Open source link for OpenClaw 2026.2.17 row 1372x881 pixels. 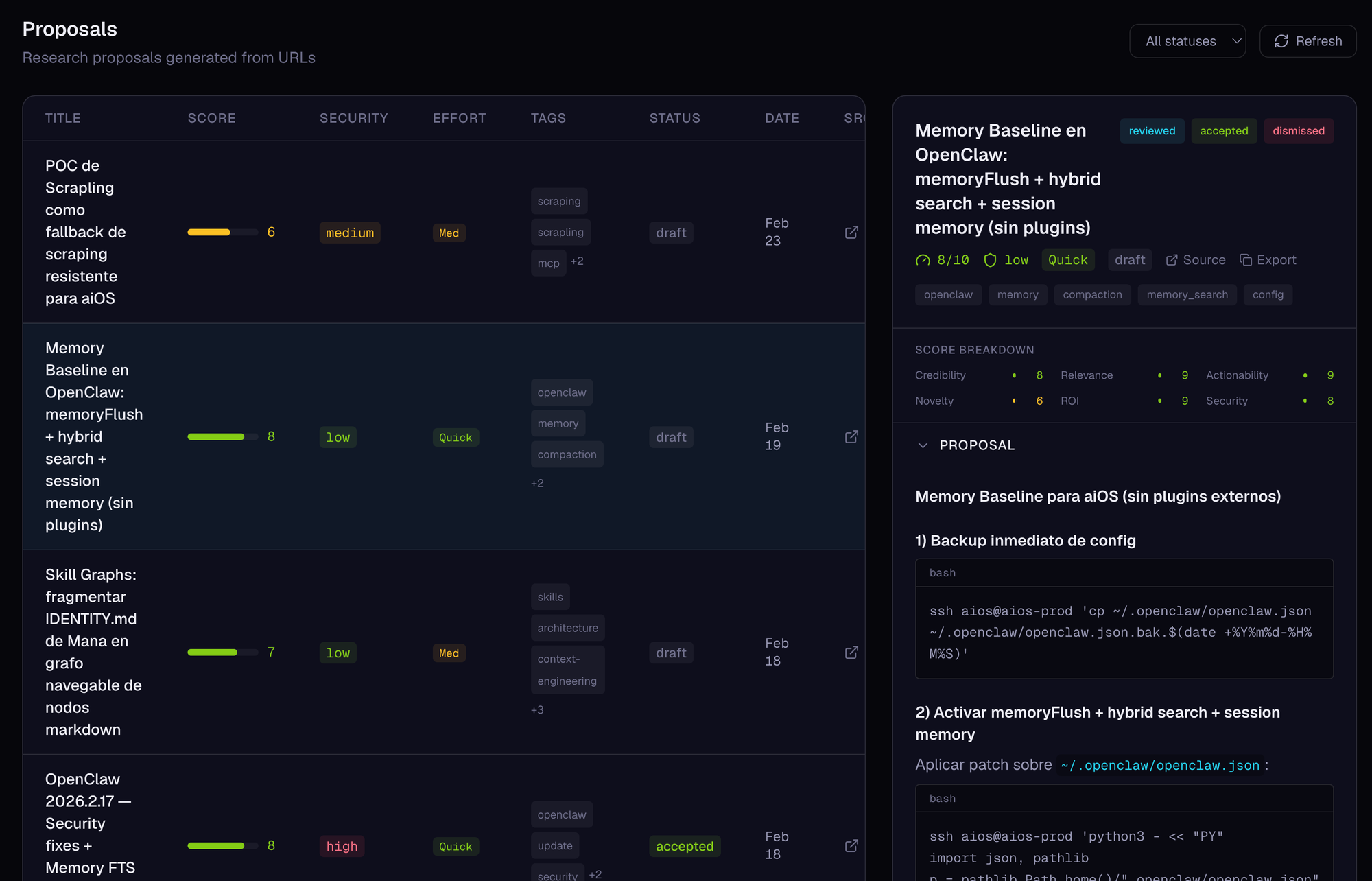(851, 846)
